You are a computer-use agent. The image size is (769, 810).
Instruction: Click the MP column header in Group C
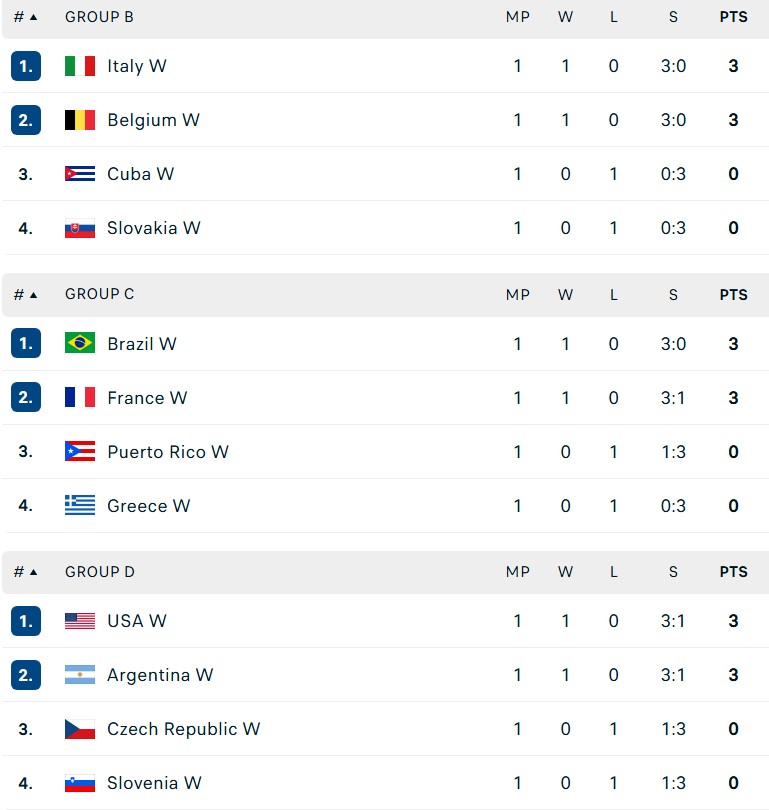[x=517, y=295]
